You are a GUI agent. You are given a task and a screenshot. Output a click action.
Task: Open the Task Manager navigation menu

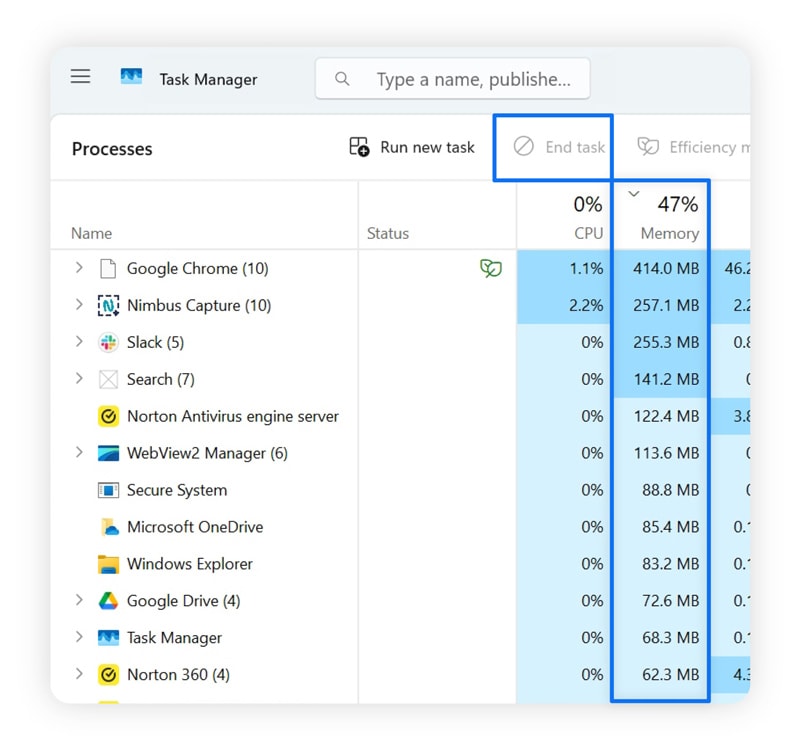click(x=80, y=76)
